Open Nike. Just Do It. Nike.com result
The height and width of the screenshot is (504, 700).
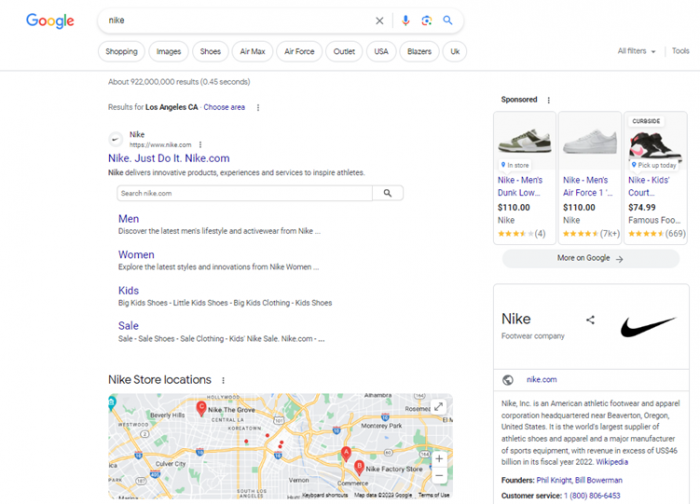click(169, 158)
